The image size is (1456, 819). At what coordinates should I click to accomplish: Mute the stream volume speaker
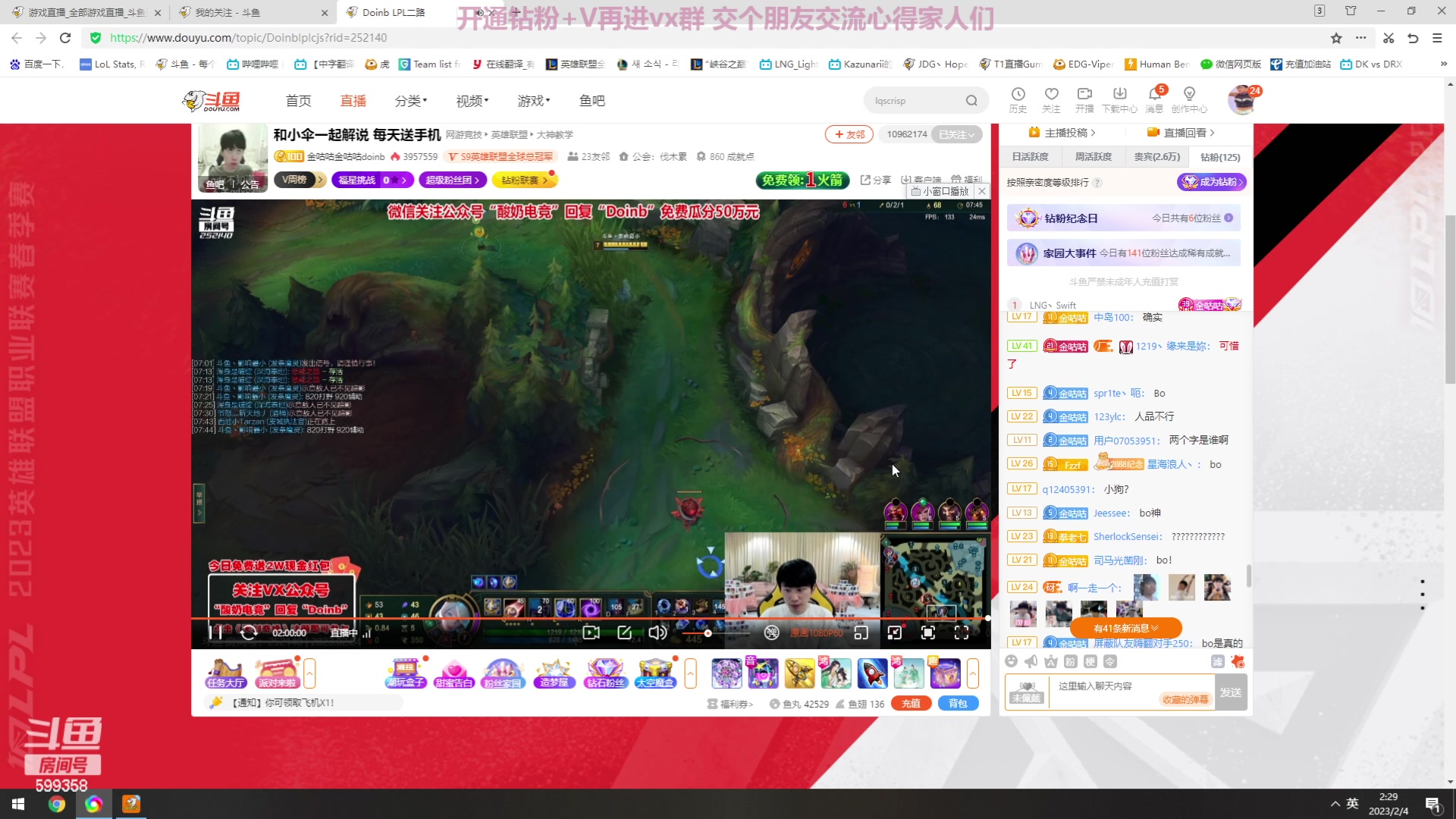tap(657, 632)
